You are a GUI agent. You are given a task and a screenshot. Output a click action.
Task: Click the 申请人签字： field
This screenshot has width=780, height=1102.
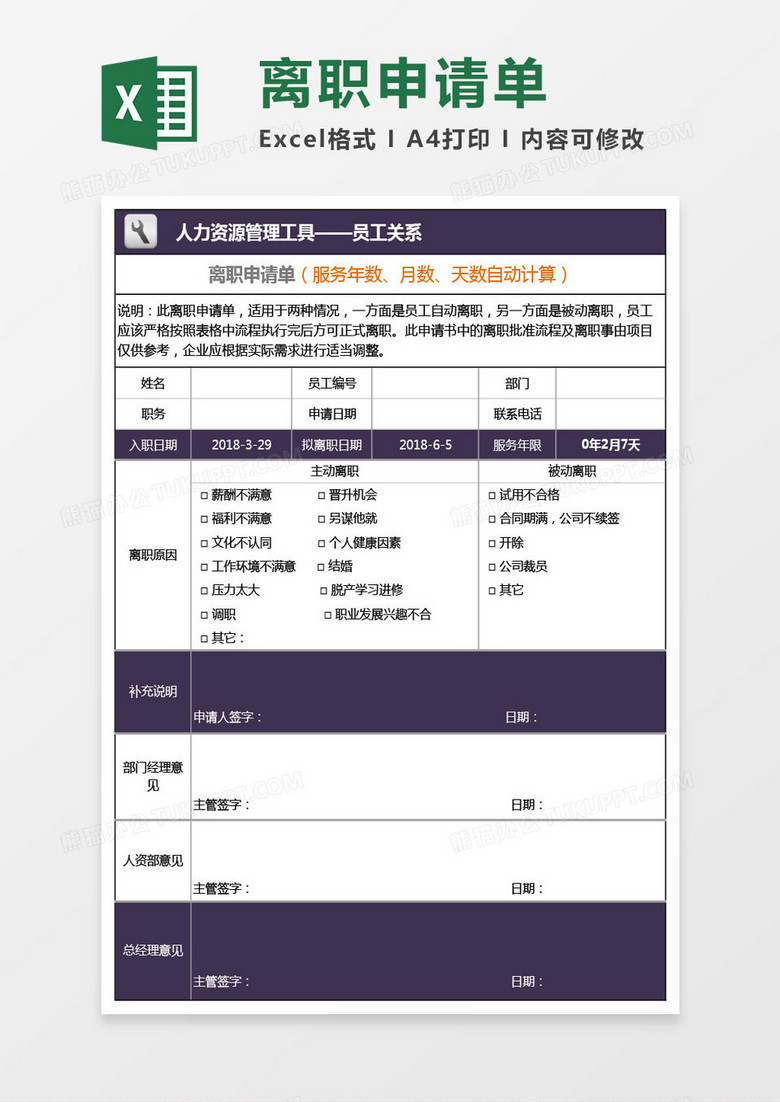(x=228, y=717)
